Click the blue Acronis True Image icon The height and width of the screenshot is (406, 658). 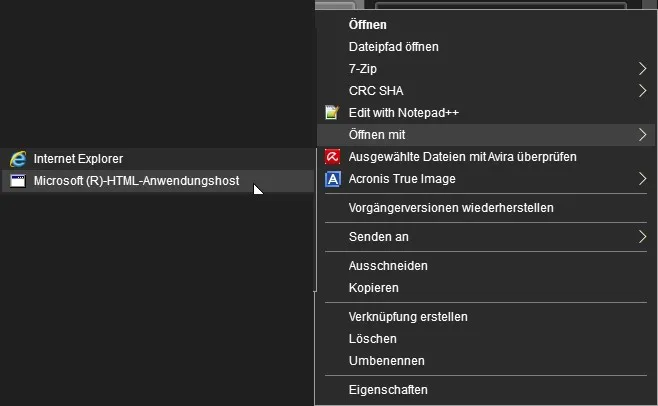332,179
